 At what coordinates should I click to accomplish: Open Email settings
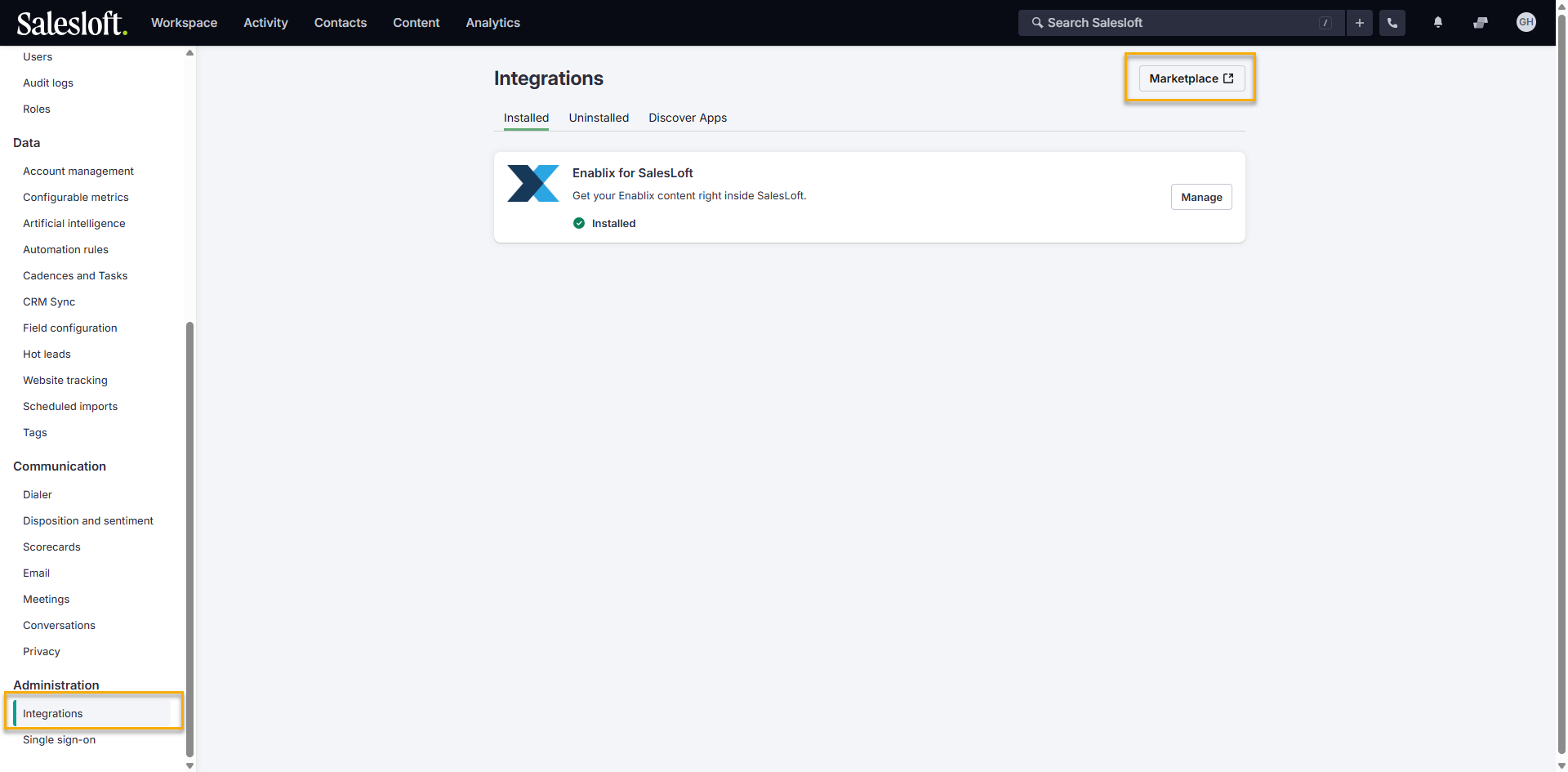36,573
